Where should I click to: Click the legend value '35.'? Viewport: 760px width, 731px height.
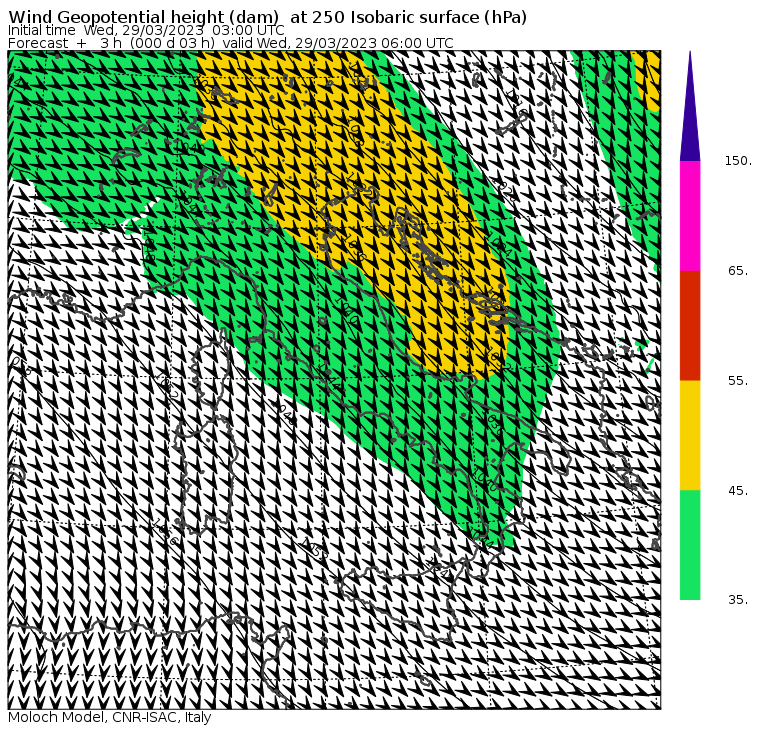point(739,600)
